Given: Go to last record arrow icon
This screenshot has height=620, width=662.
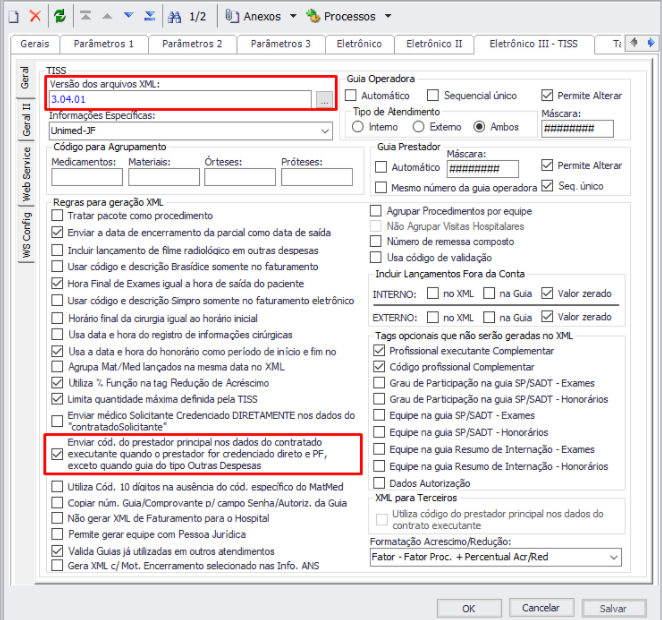Looking at the screenshot, I should pyautogui.click(x=150, y=16).
